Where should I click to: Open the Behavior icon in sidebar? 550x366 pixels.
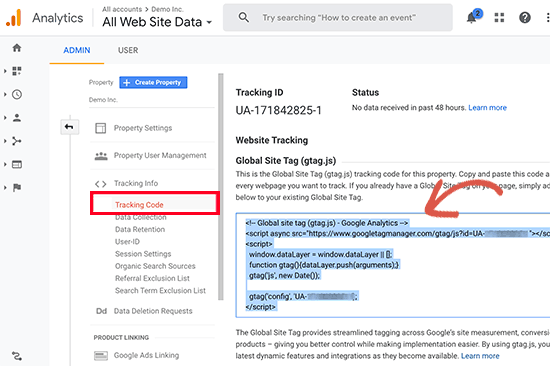click(x=17, y=164)
